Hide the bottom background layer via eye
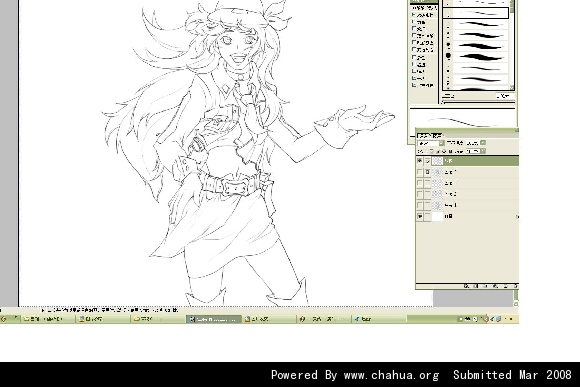Viewport: 580px width, 387px height. 419,216
